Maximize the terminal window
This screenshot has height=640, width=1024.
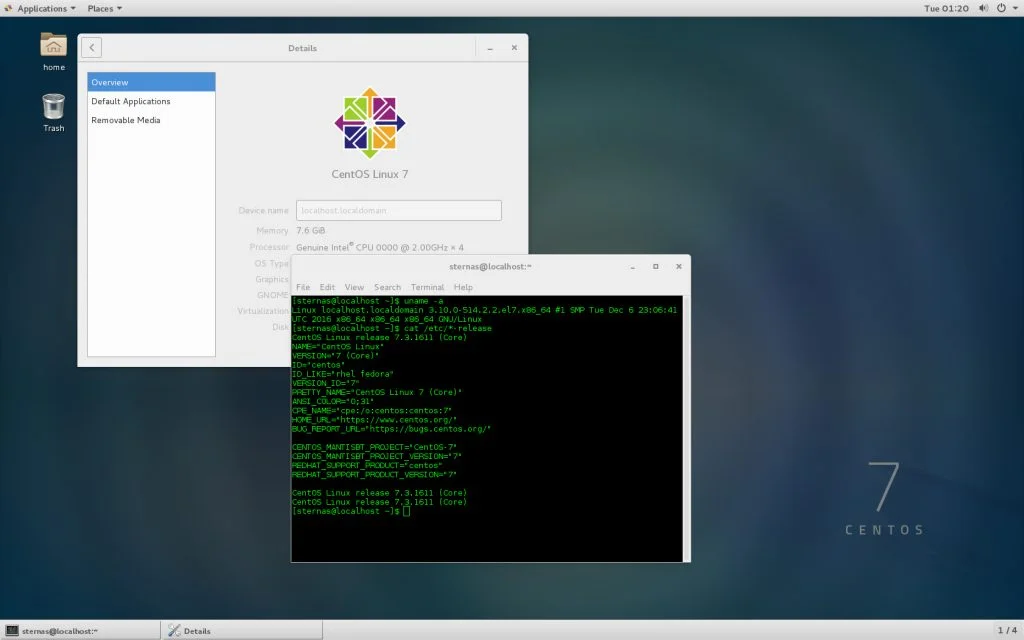pyautogui.click(x=656, y=267)
